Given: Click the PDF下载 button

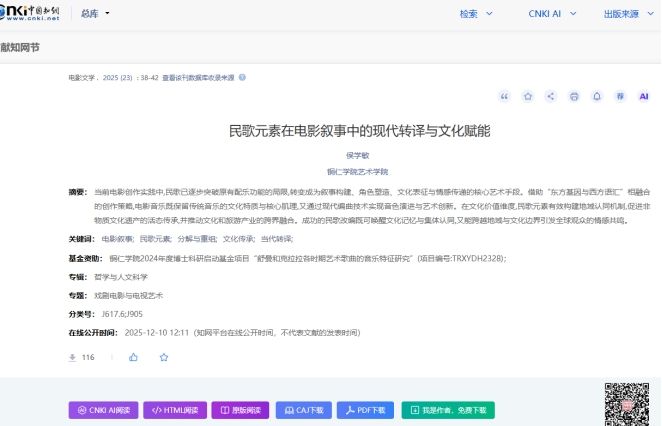Looking at the screenshot, I should [365, 410].
